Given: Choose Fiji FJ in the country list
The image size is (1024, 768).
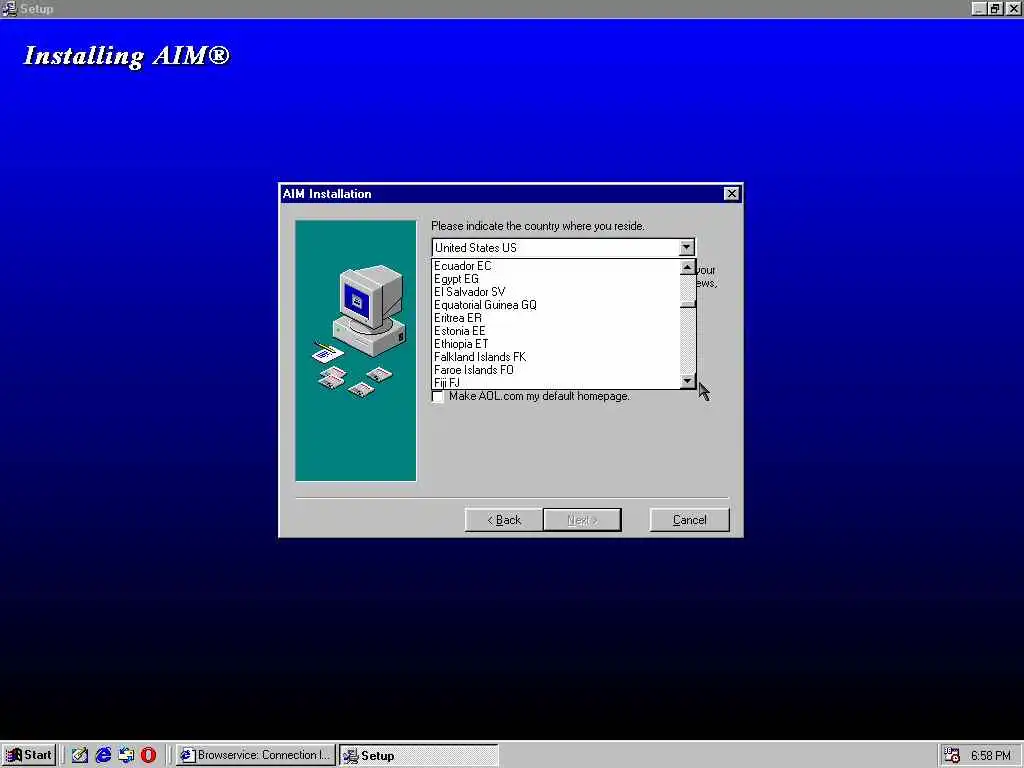Looking at the screenshot, I should click(556, 383).
